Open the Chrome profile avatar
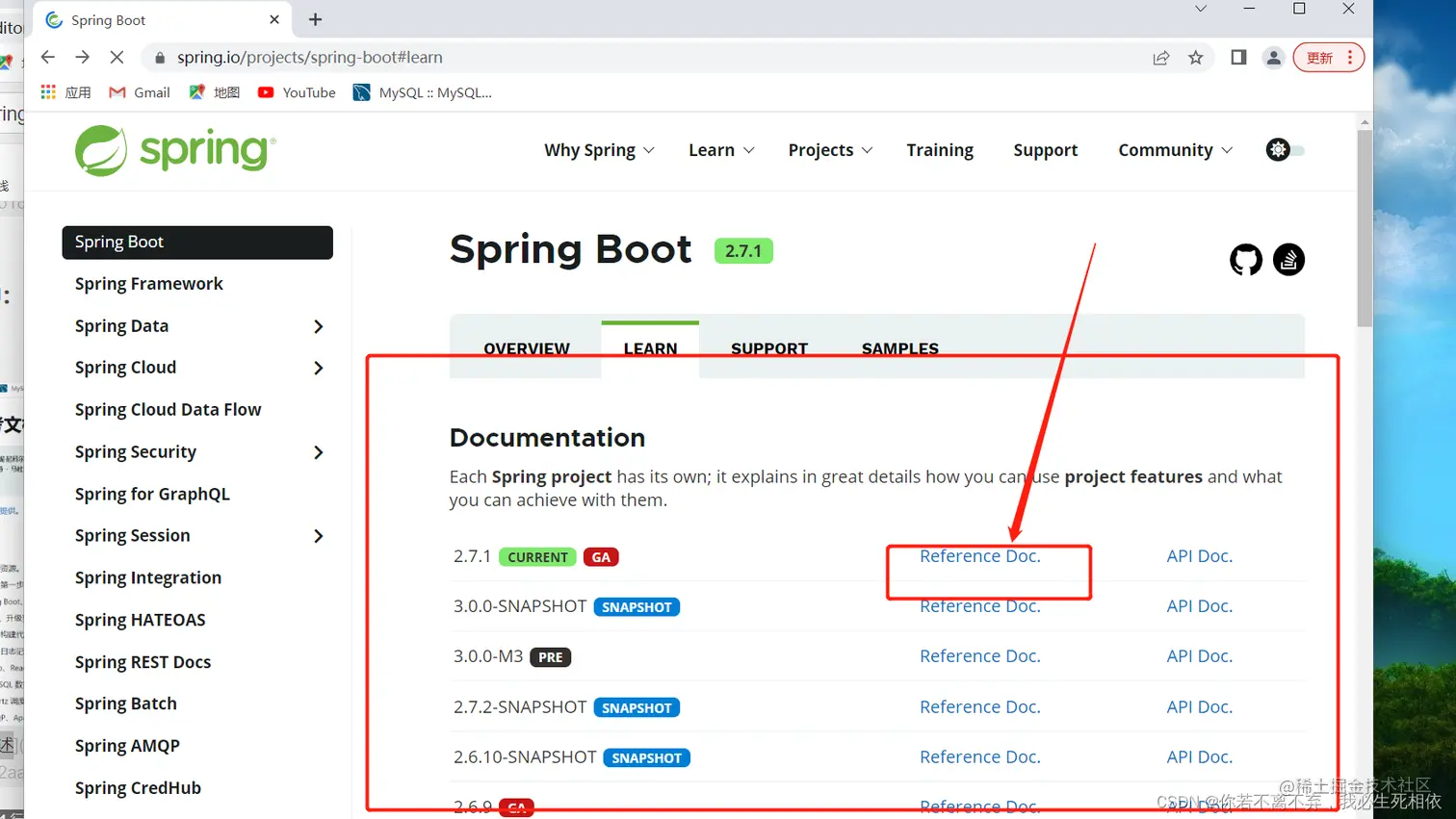Screen dimensions: 1456x819 [1273, 58]
